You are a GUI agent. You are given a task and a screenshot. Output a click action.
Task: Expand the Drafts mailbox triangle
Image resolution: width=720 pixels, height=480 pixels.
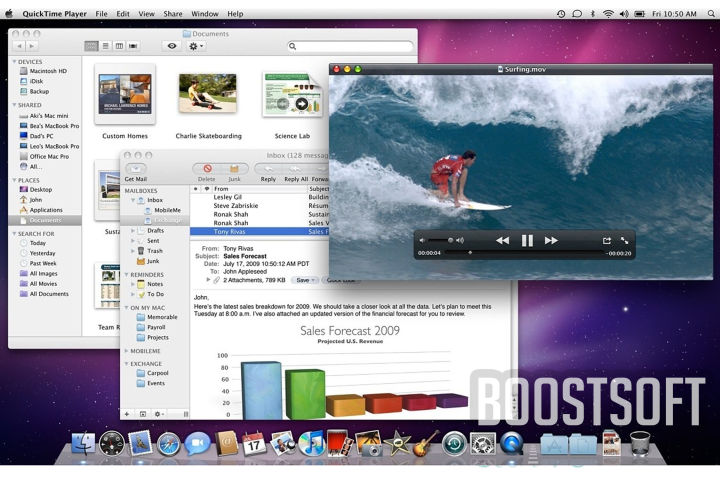click(x=133, y=230)
